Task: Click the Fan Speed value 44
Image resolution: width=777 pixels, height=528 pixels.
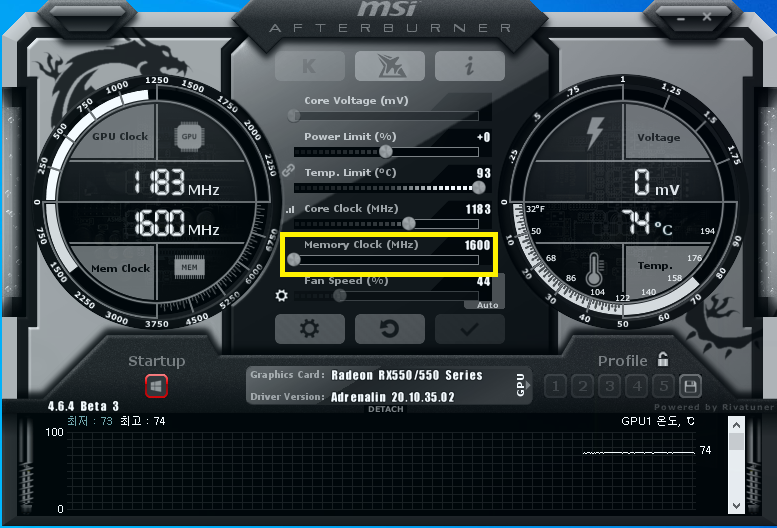Action: pyautogui.click(x=484, y=281)
